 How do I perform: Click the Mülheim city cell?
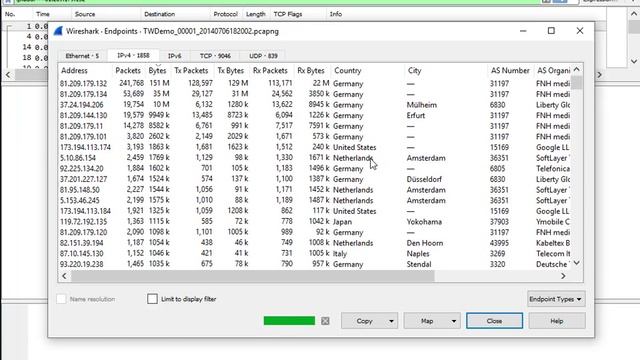pyautogui.click(x=422, y=105)
